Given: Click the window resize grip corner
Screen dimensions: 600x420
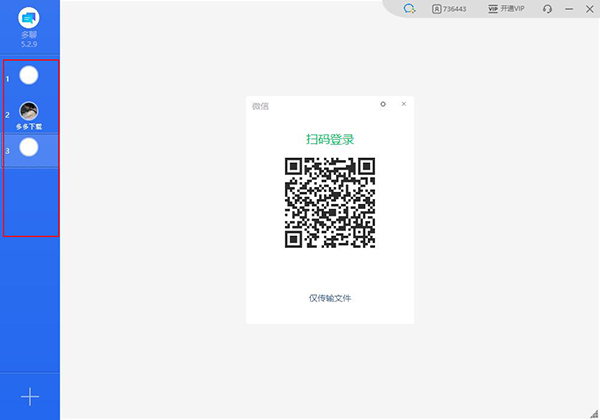Looking at the screenshot, I should coord(594,414).
